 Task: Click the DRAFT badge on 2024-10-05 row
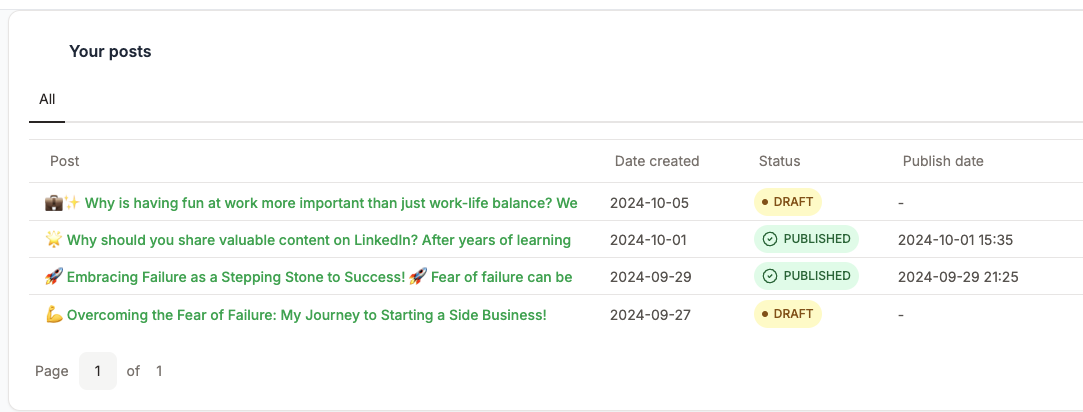[787, 202]
